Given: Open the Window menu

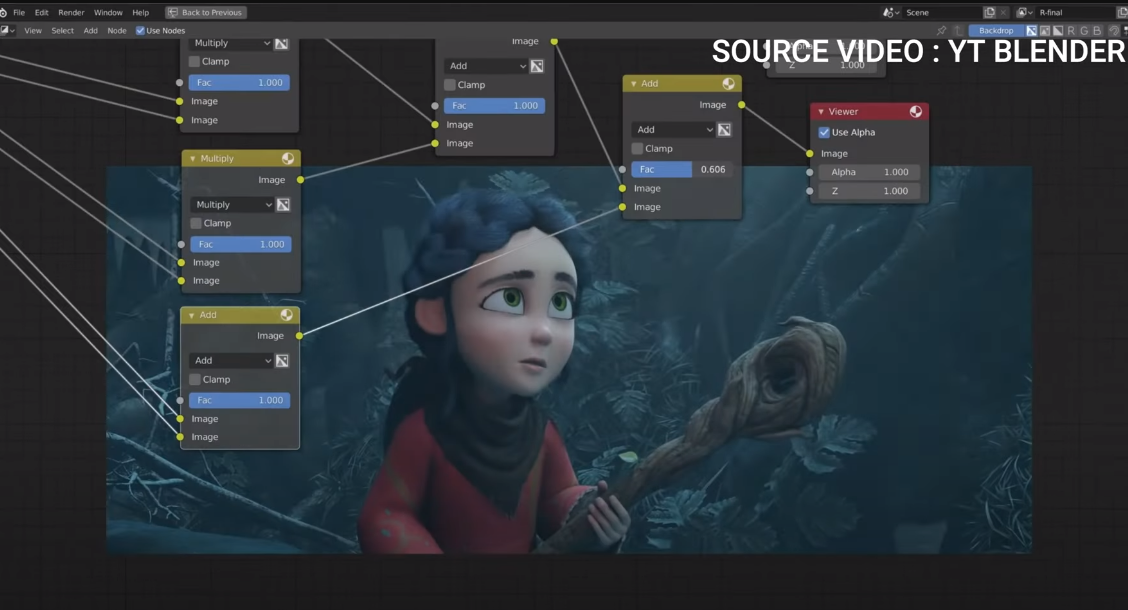Looking at the screenshot, I should coord(108,12).
